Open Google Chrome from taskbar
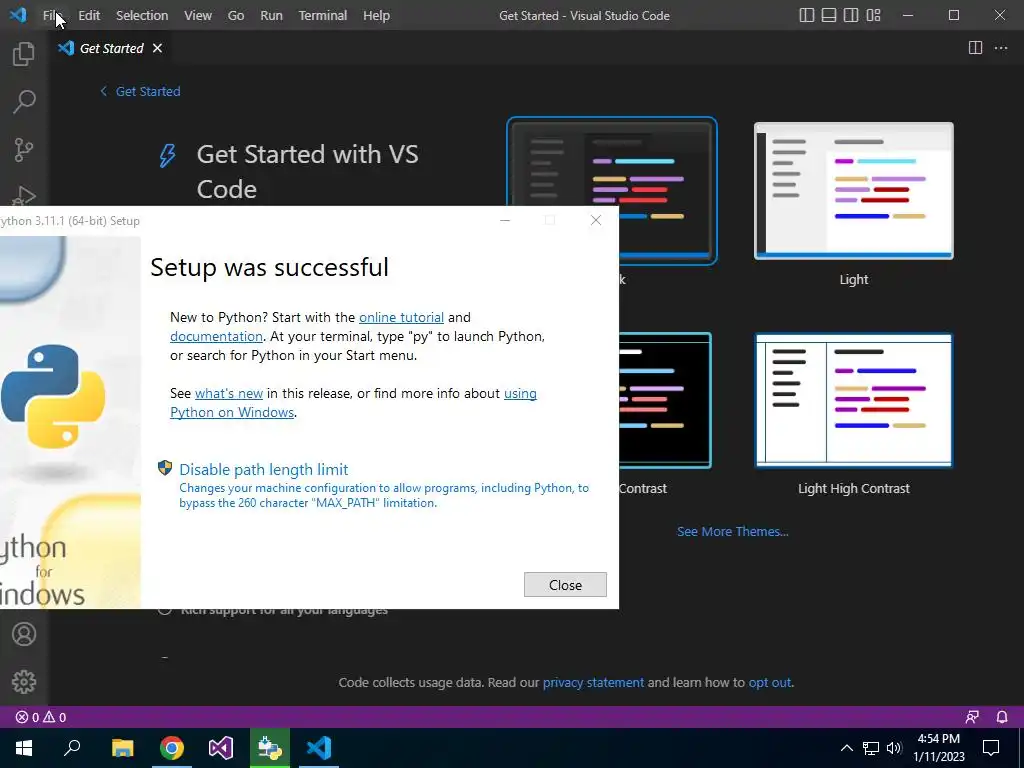 172,748
